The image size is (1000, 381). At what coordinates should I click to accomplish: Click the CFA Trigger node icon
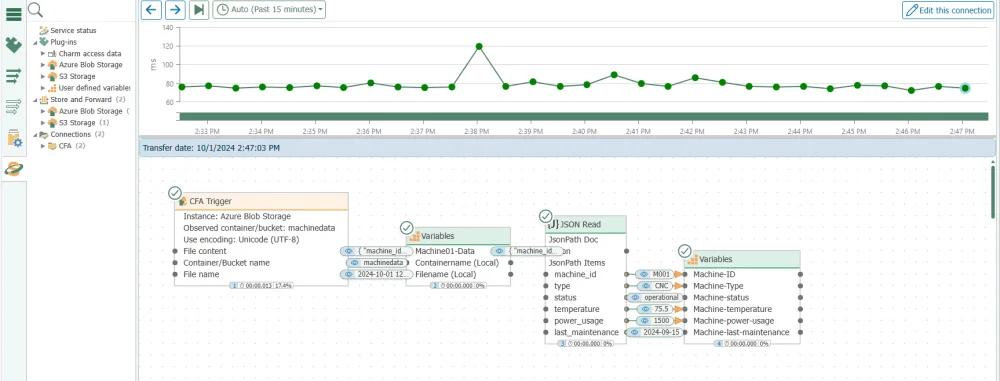[183, 202]
